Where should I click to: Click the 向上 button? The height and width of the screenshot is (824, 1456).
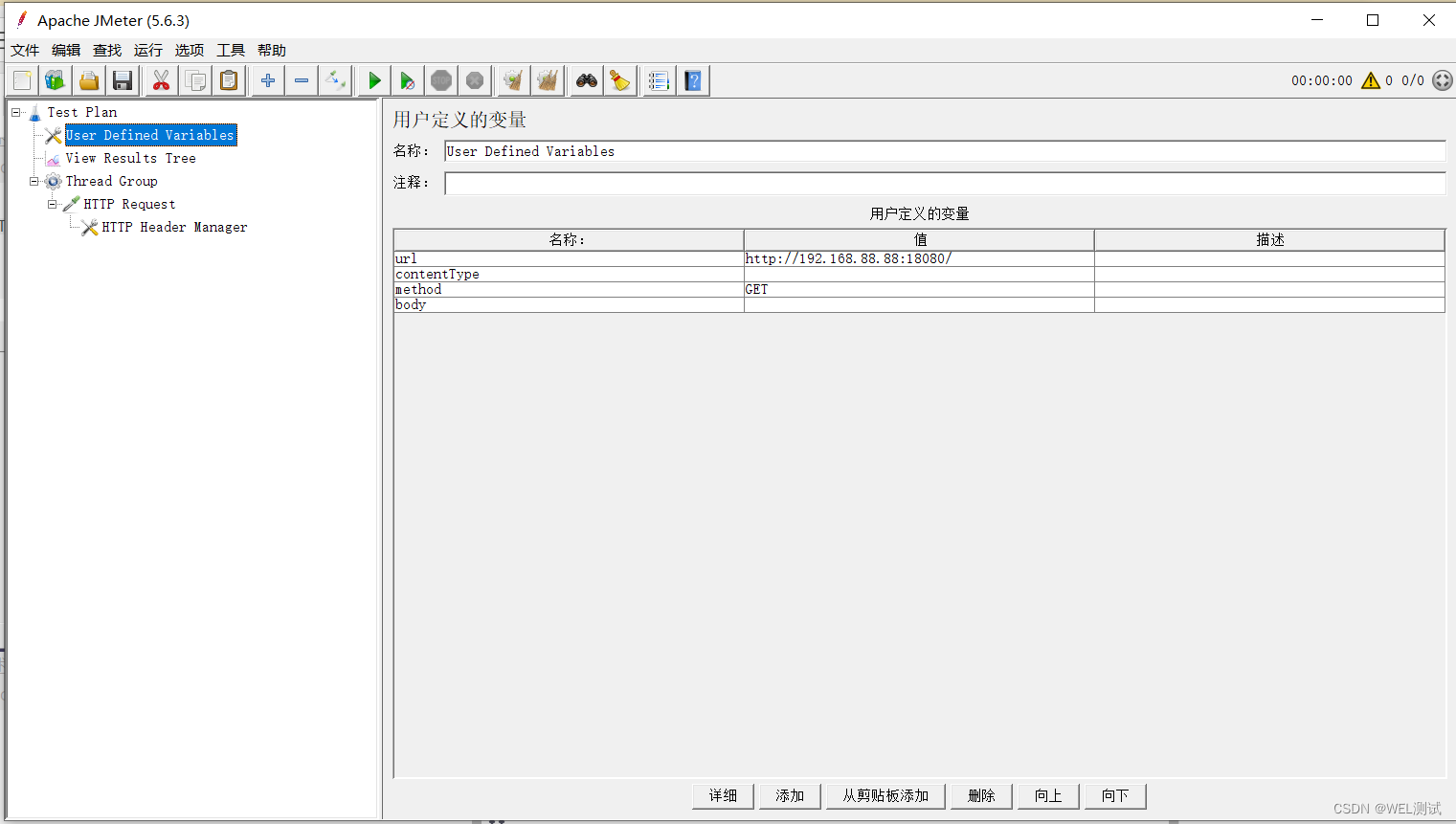(1048, 796)
